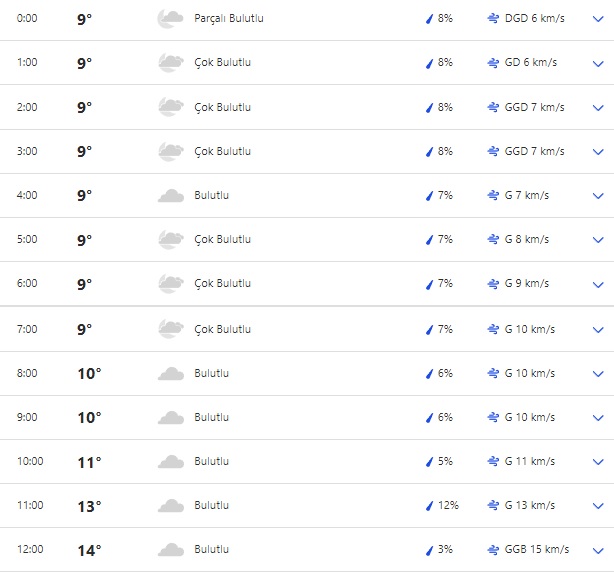
Task: Click the Parçalı Bulutlu label at 0:00
Action: pyautogui.click(x=229, y=18)
